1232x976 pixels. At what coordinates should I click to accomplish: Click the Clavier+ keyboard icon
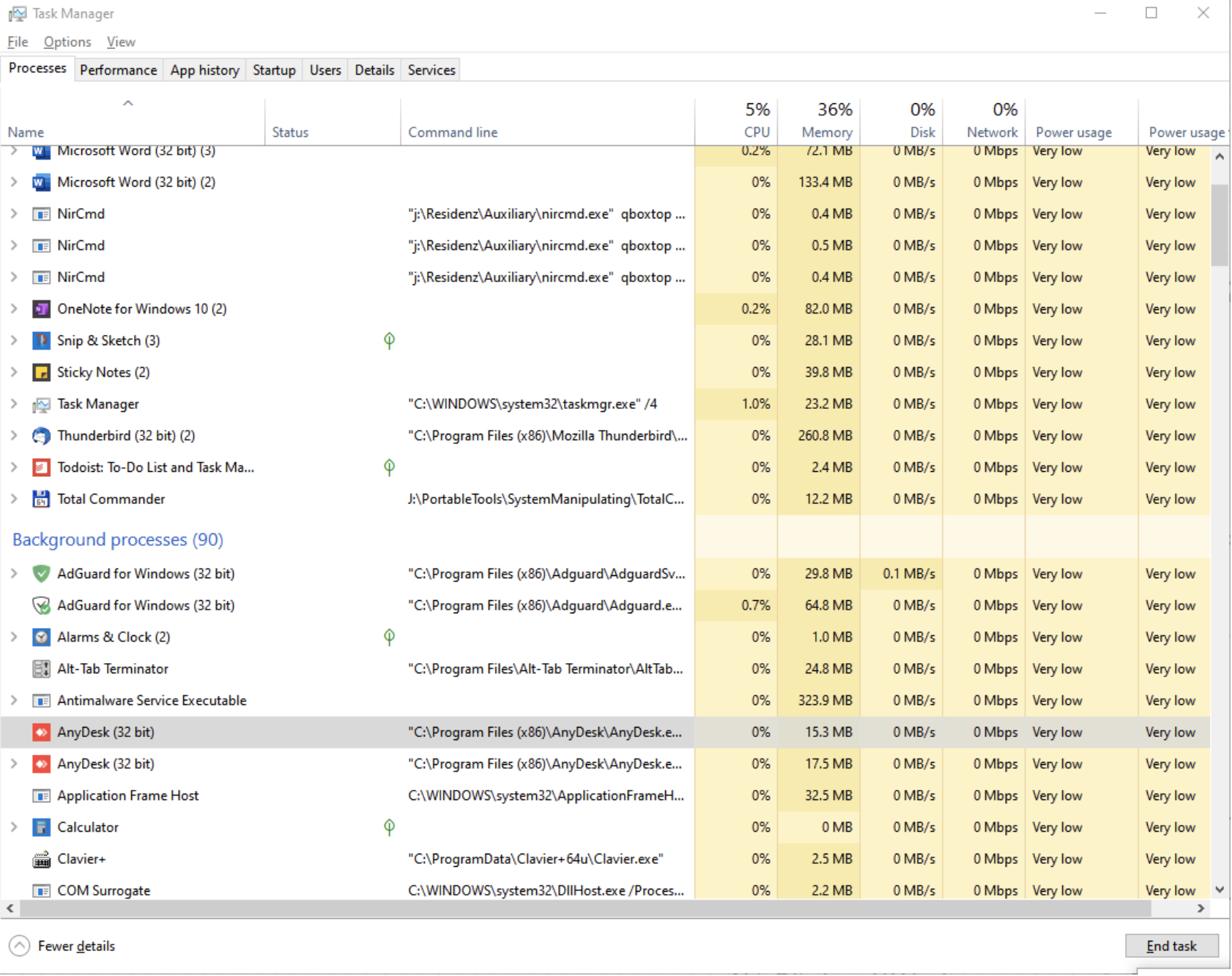42,859
